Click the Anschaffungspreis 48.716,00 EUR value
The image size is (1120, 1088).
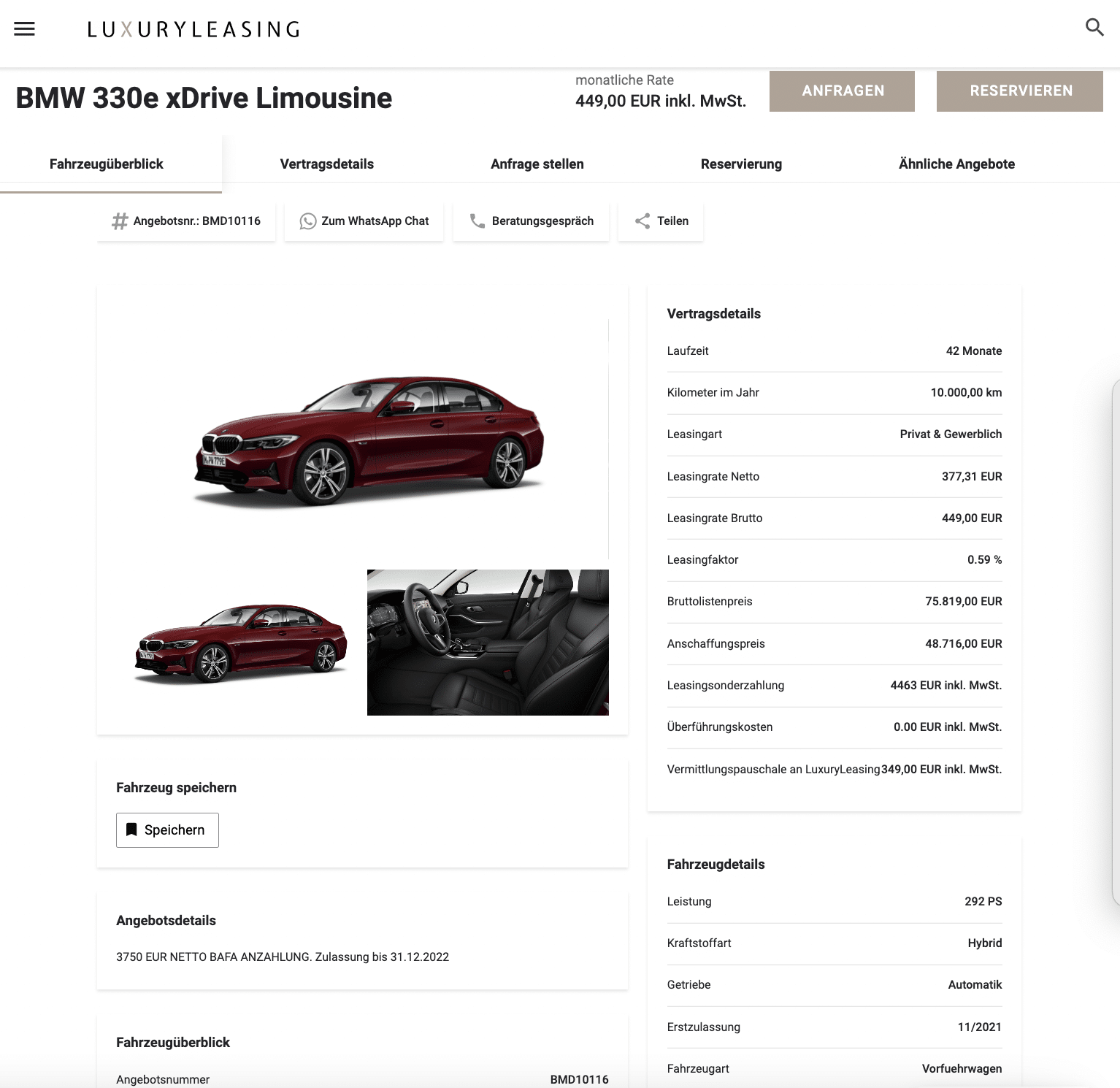pyautogui.click(x=964, y=644)
